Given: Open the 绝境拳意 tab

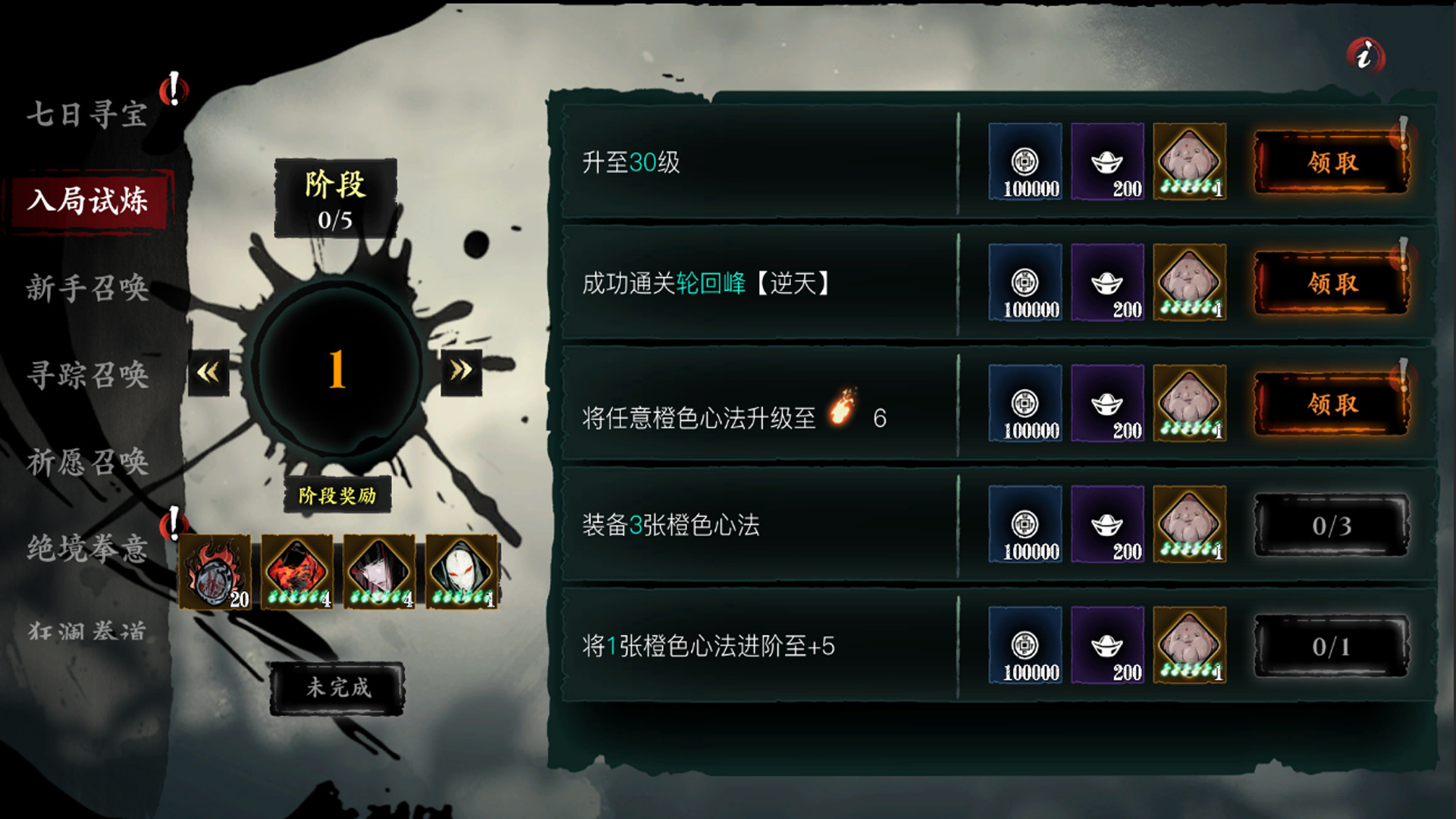Looking at the screenshot, I should (87, 548).
